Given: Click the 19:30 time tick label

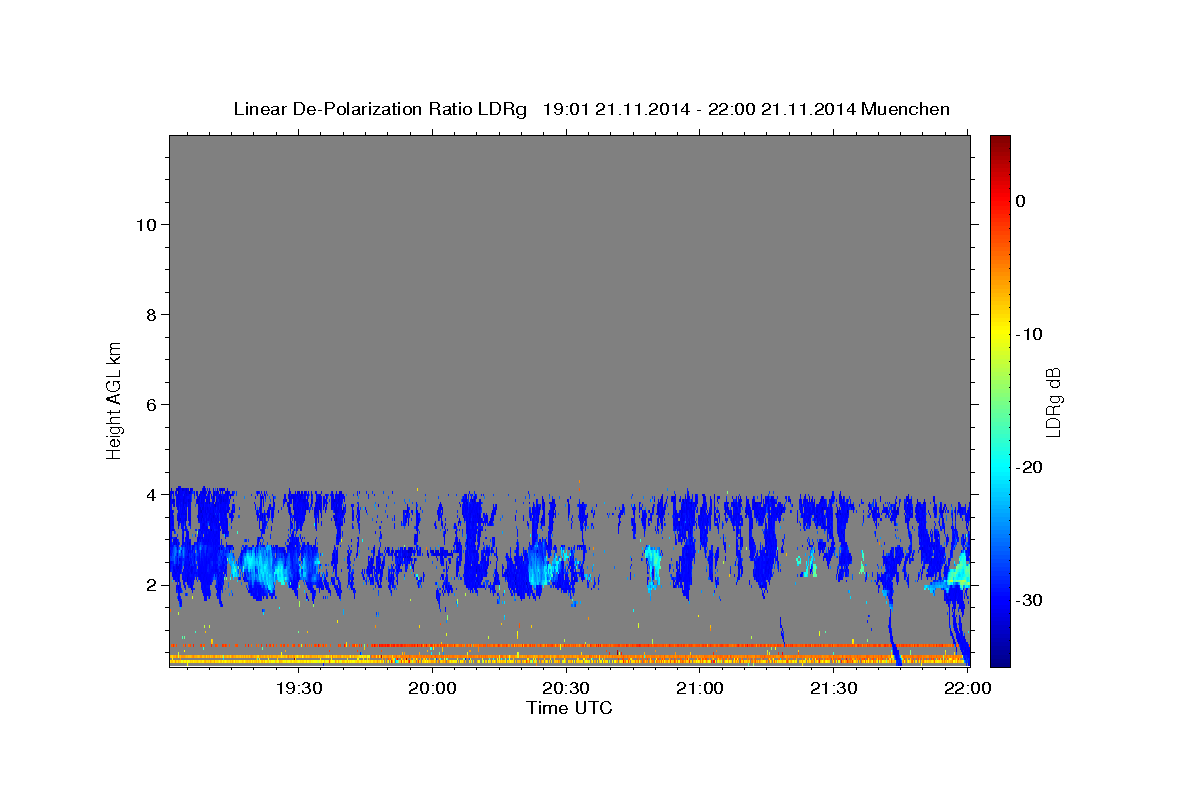Looking at the screenshot, I should (298, 688).
